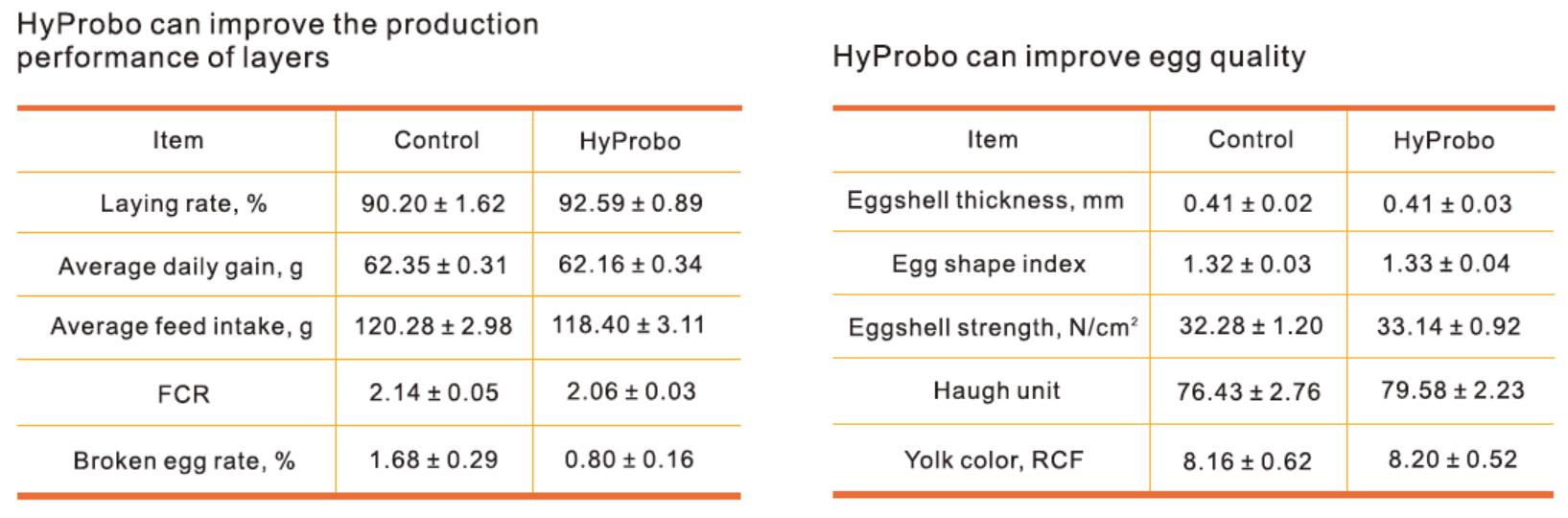This screenshot has width=1568, height=518.
Task: Click the Yolk color, RCF label
Action: click(993, 459)
